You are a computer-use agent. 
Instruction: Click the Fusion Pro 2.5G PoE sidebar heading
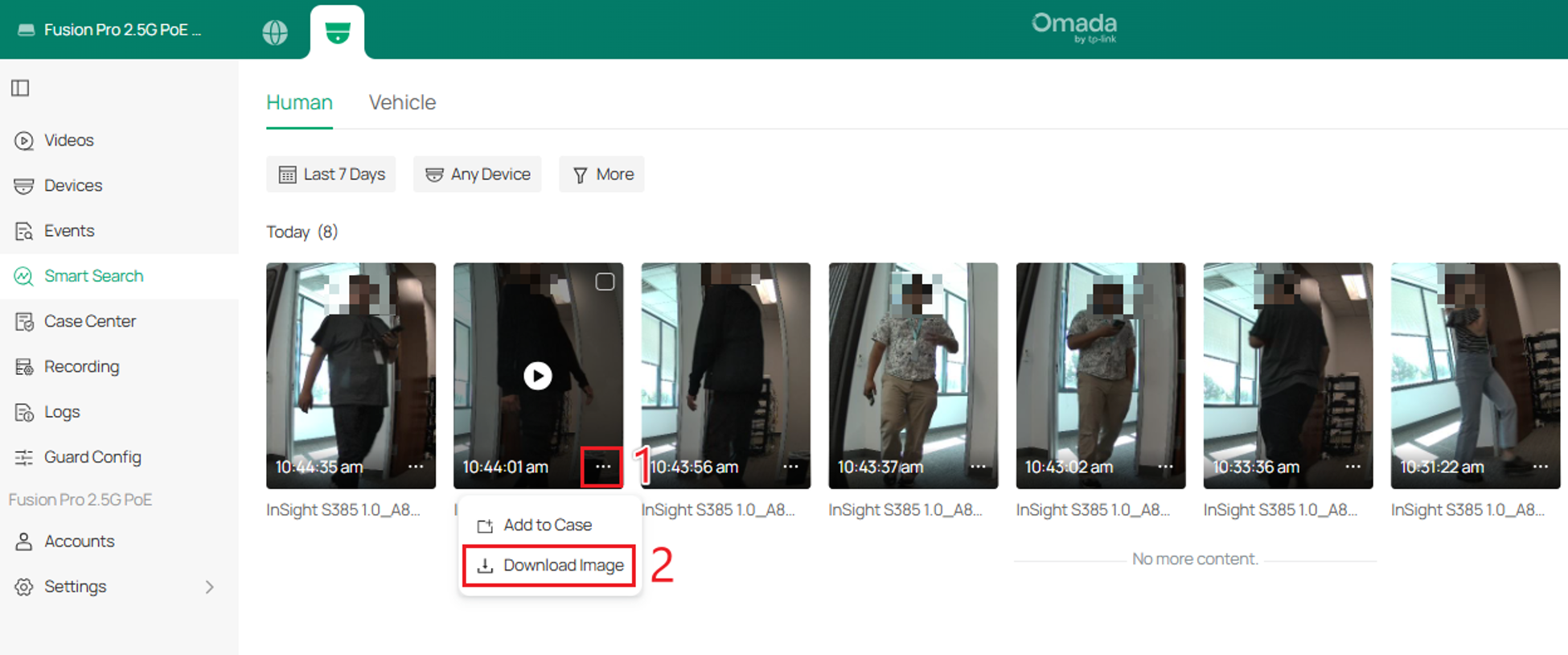coord(80,500)
